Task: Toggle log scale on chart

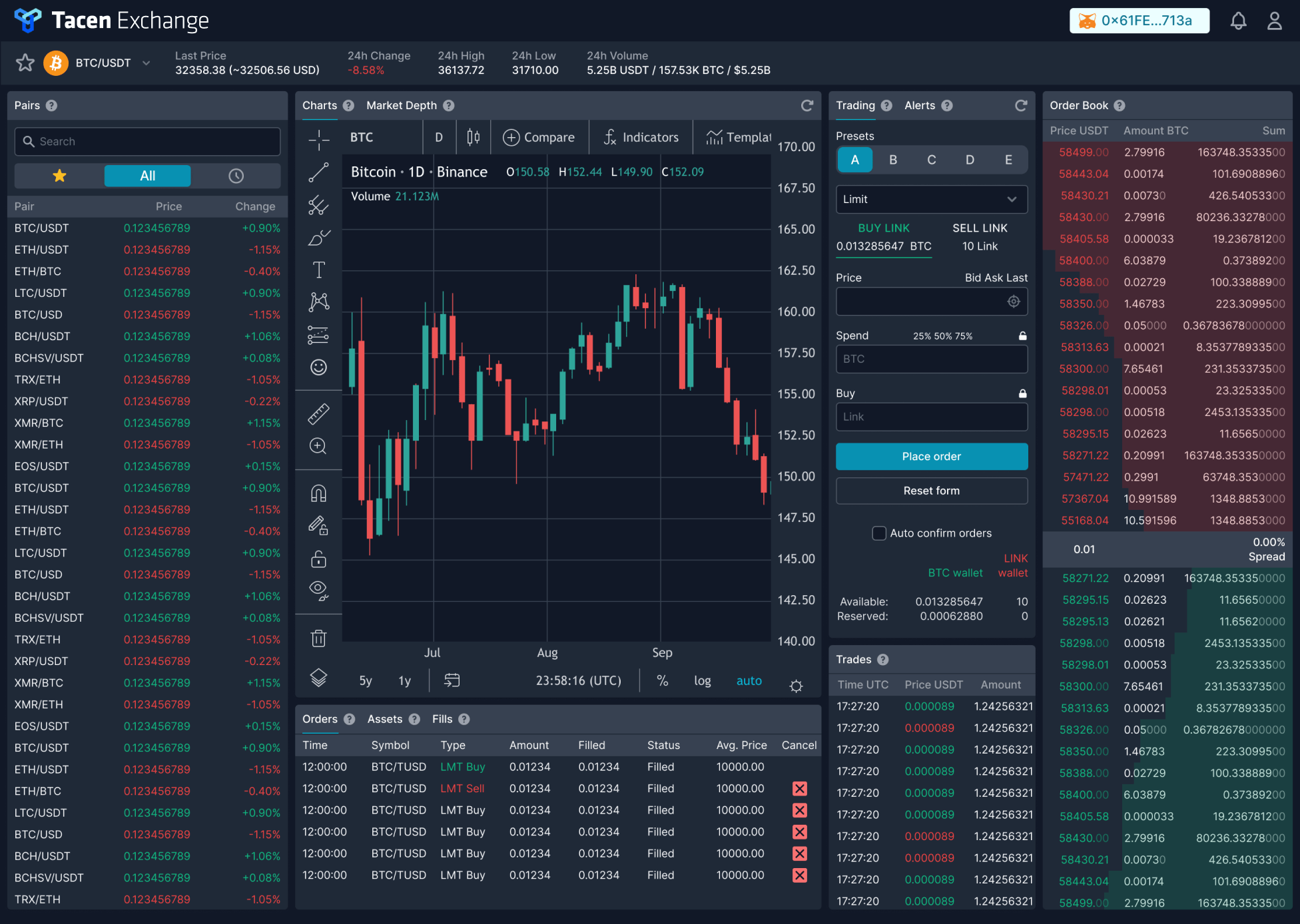Action: click(702, 680)
